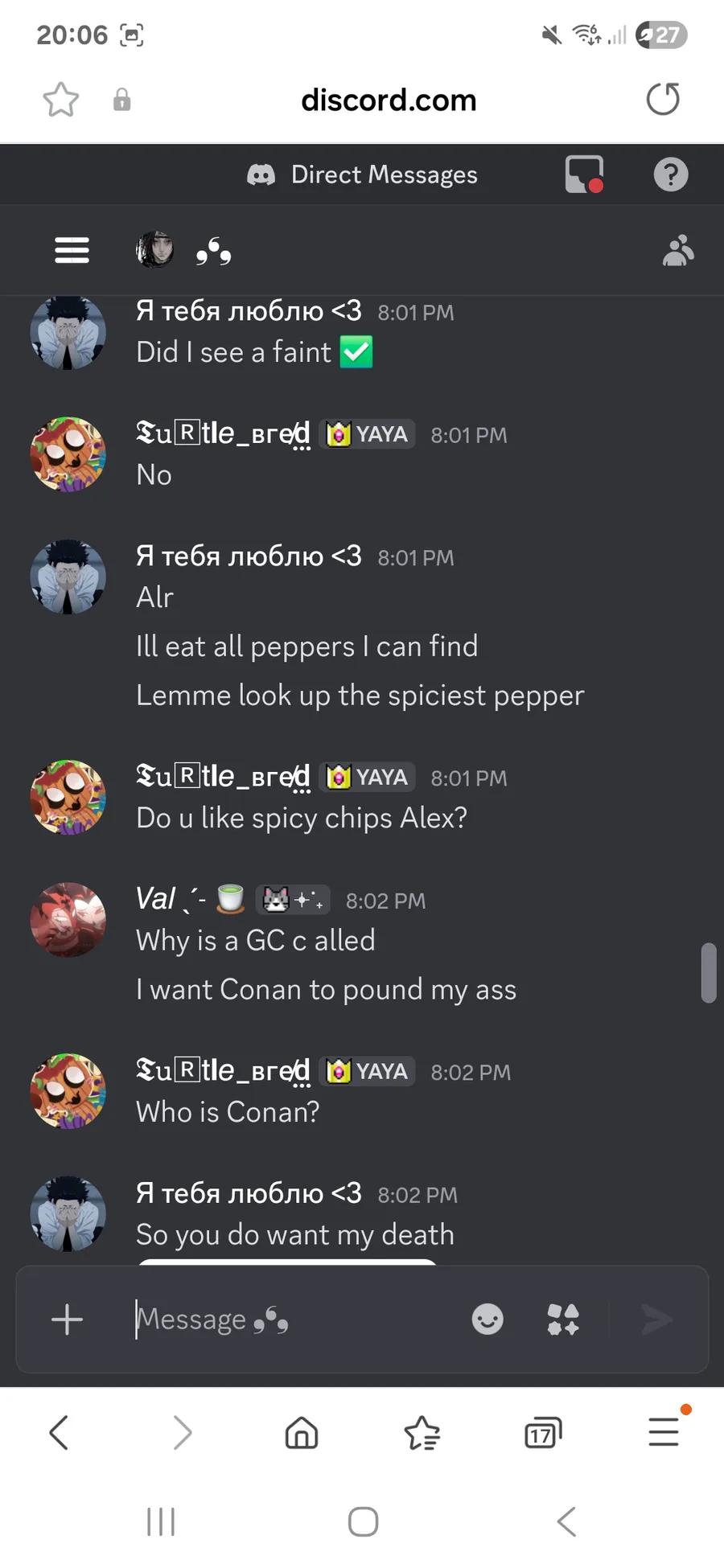Click the browser home button

point(302,1432)
